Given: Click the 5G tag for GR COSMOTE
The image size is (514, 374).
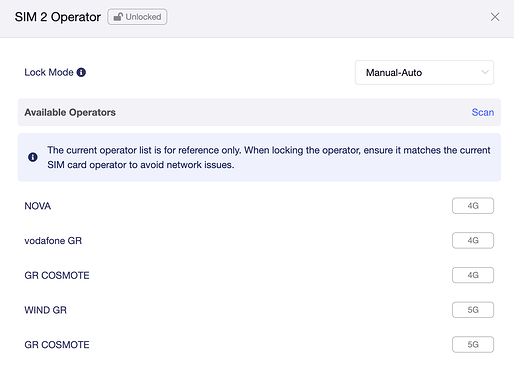Looking at the screenshot, I should pos(473,344).
